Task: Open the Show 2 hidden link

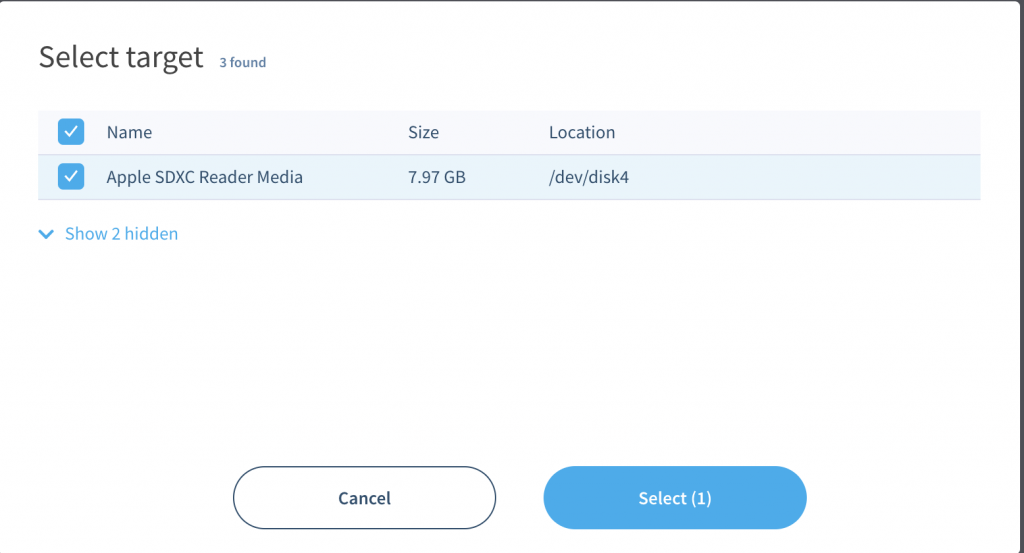Action: 121,234
